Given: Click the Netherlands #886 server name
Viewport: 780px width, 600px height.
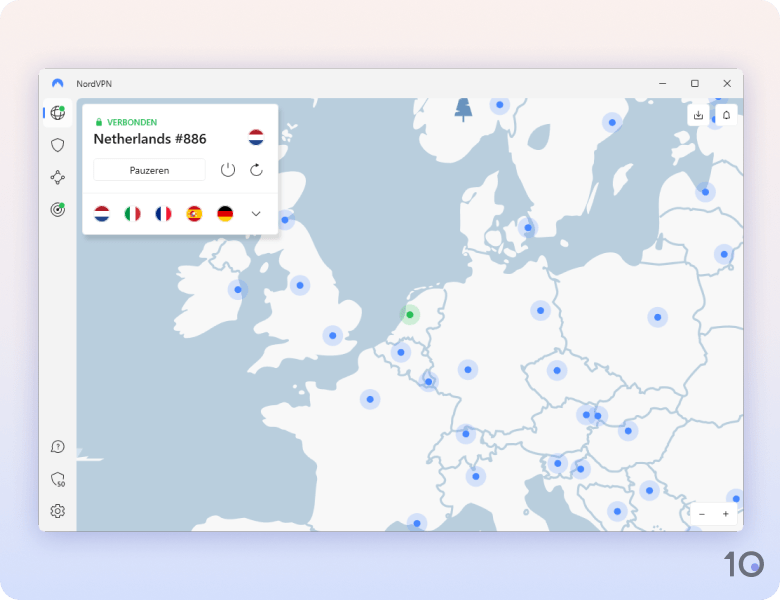Looking at the screenshot, I should coord(150,139).
